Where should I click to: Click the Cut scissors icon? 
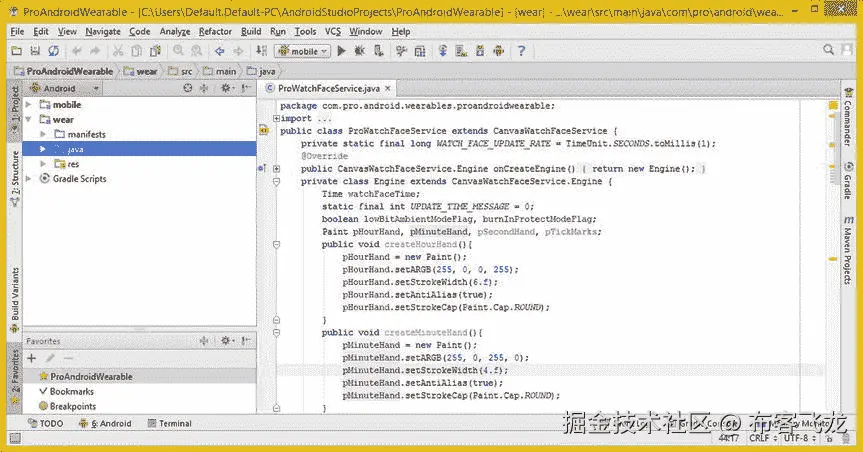(118, 51)
